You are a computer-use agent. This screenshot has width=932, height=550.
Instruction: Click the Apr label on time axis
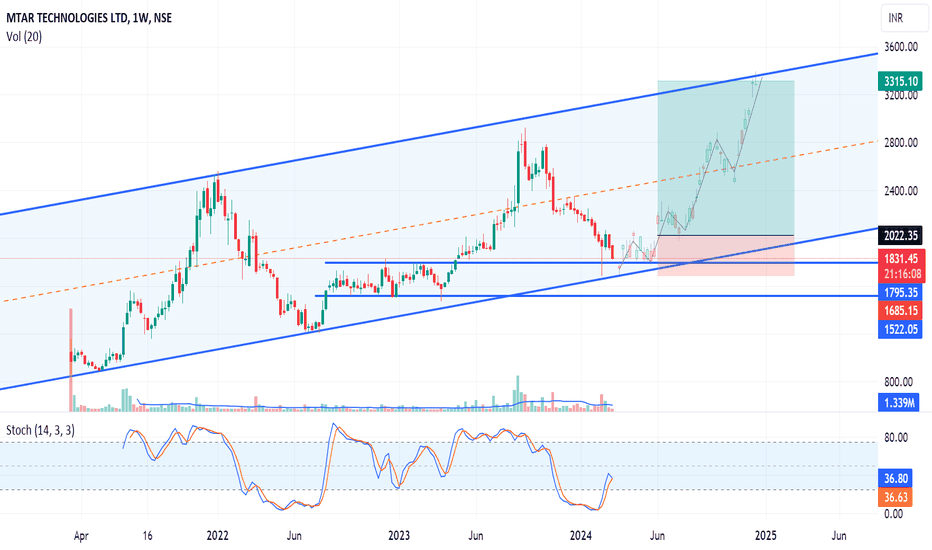(81, 536)
